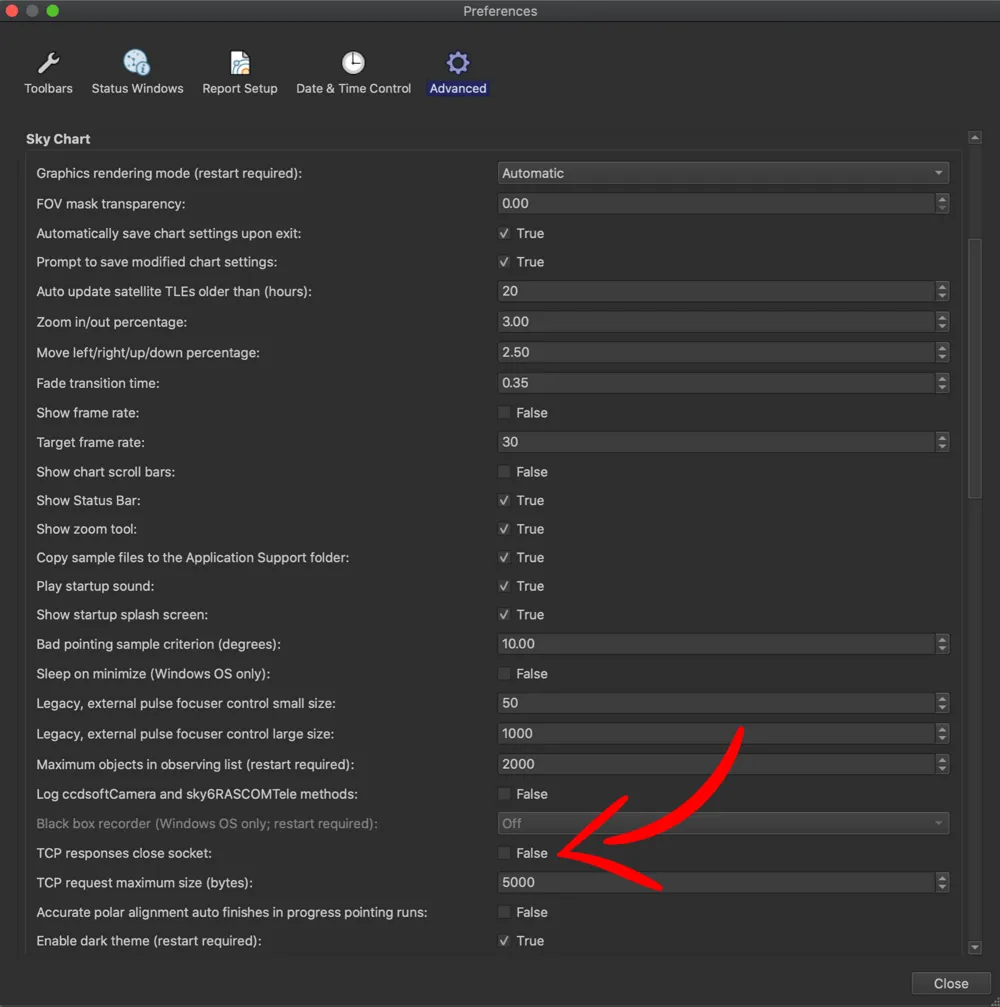Screen dimensions: 1000x1007
Task: Switch to the Toolbars tab label
Action: [x=48, y=89]
